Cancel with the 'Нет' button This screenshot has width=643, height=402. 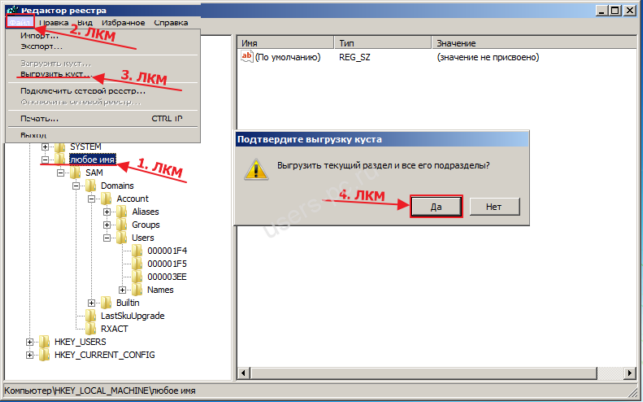click(x=494, y=206)
